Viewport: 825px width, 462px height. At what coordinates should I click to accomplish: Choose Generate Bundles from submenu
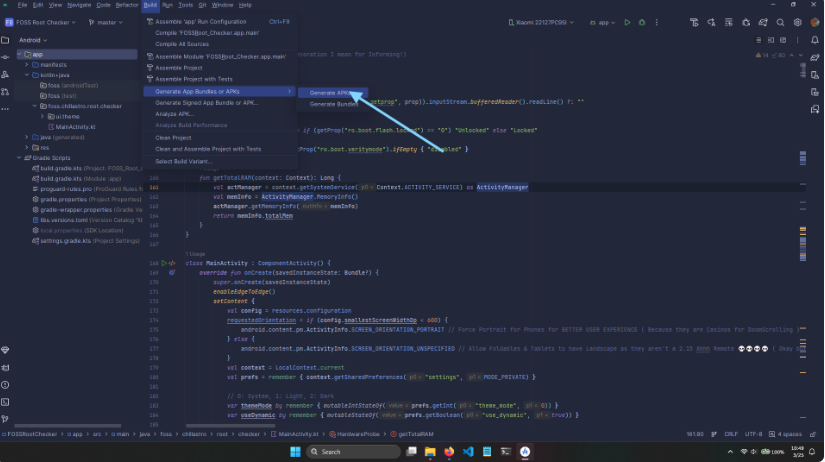333,104
